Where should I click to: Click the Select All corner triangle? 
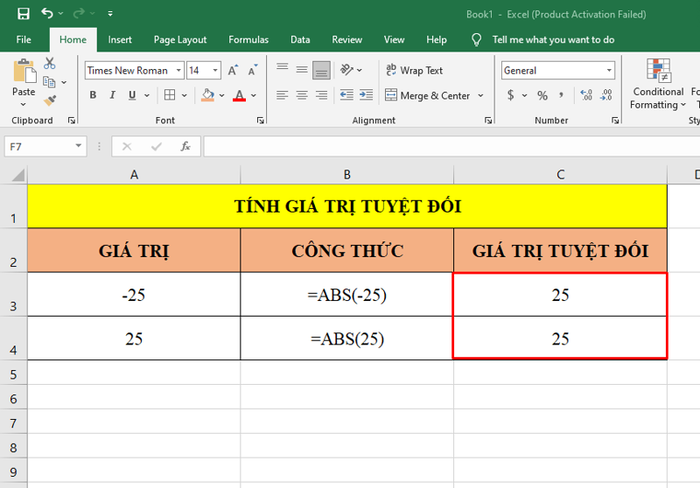(x=18, y=175)
